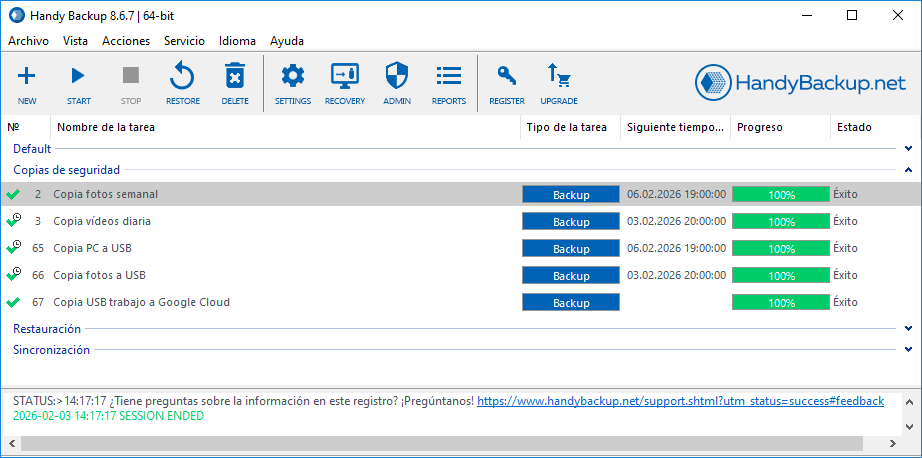922x458 pixels.
Task: Click the ADMIN shield icon
Action: pos(396,77)
